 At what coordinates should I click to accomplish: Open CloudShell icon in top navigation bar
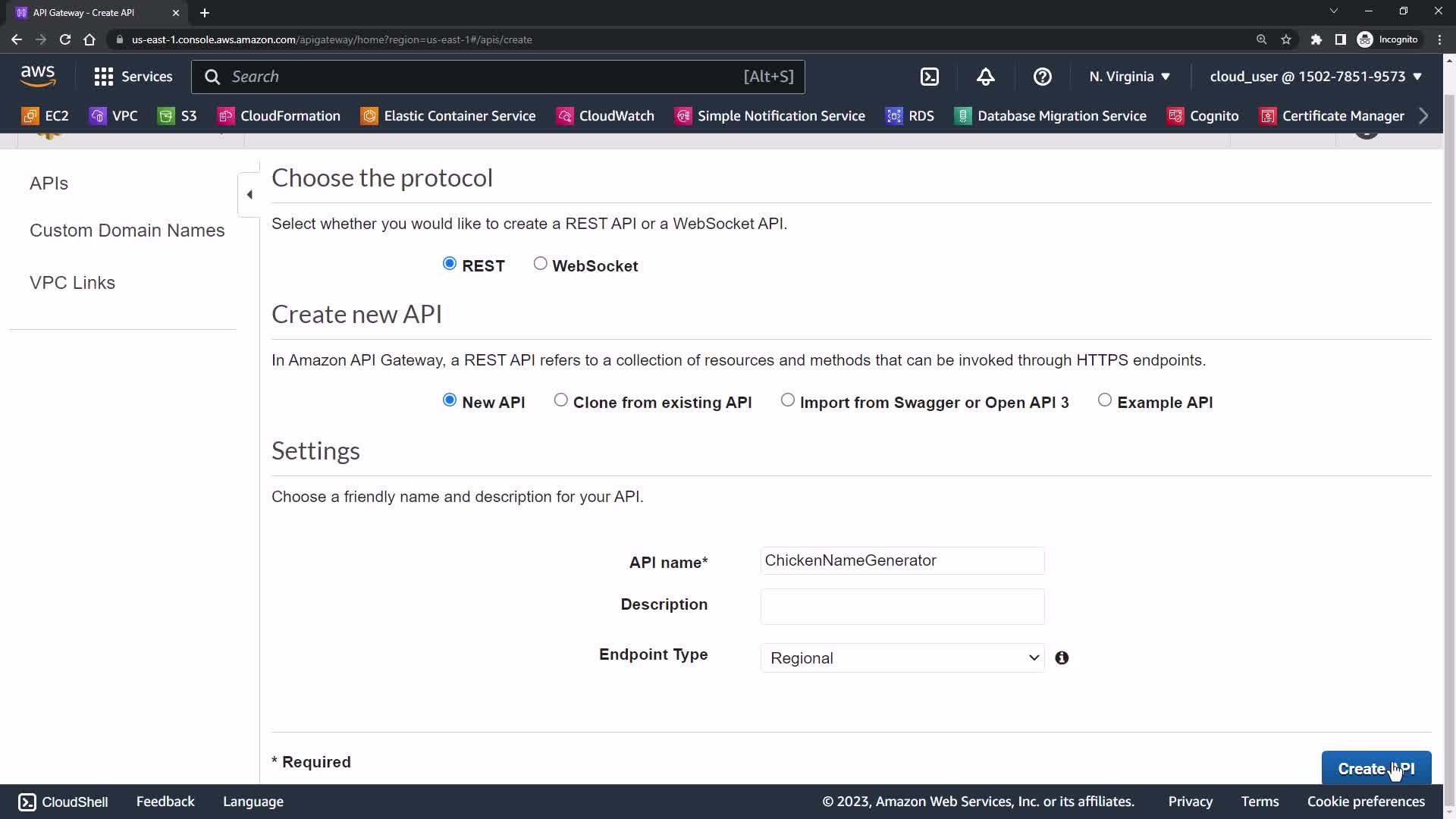pyautogui.click(x=930, y=77)
